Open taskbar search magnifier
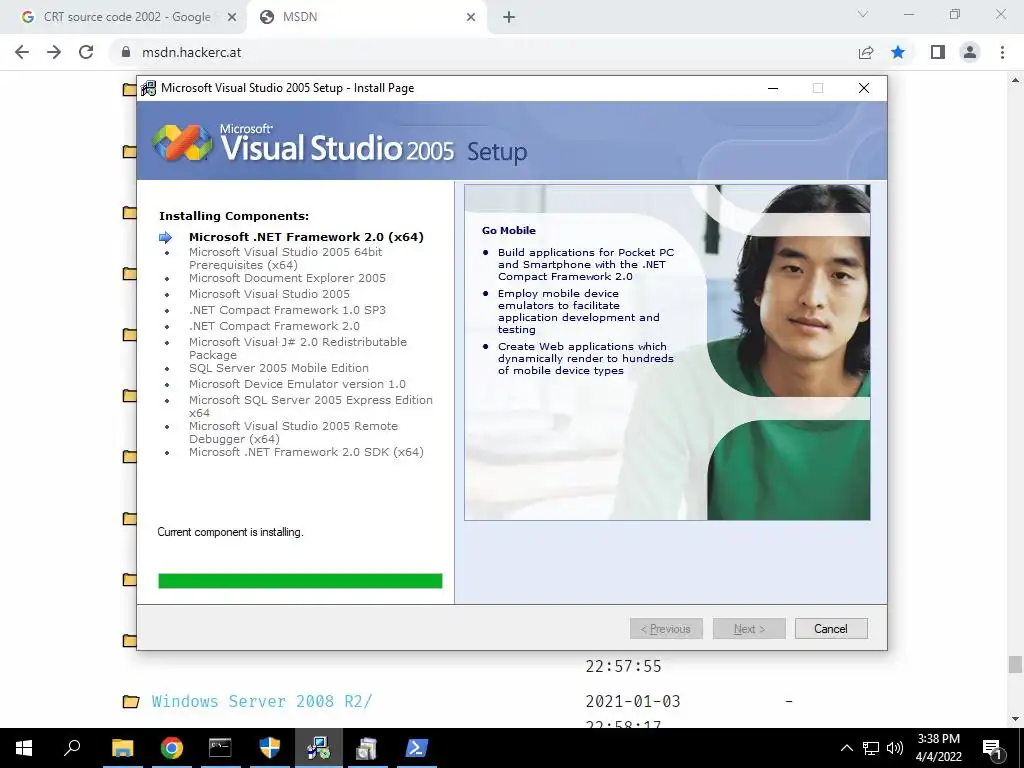The height and width of the screenshot is (768, 1024). 72,748
